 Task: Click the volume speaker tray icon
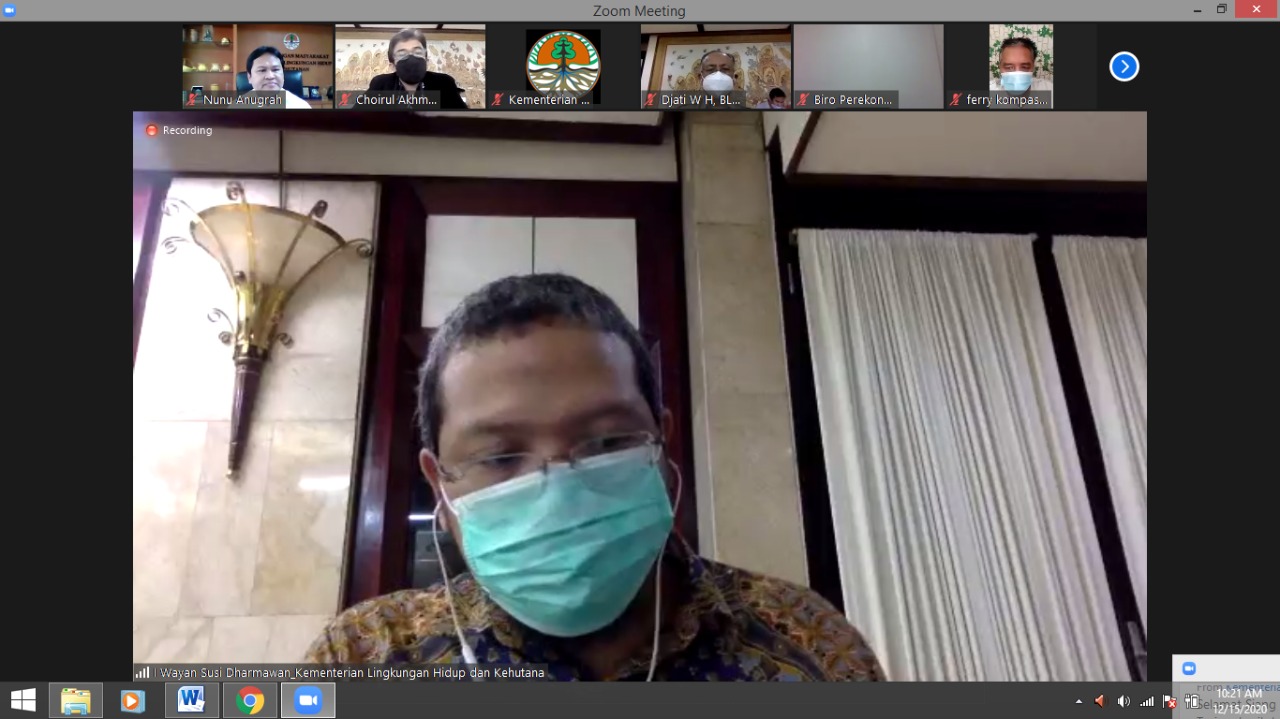(1123, 701)
